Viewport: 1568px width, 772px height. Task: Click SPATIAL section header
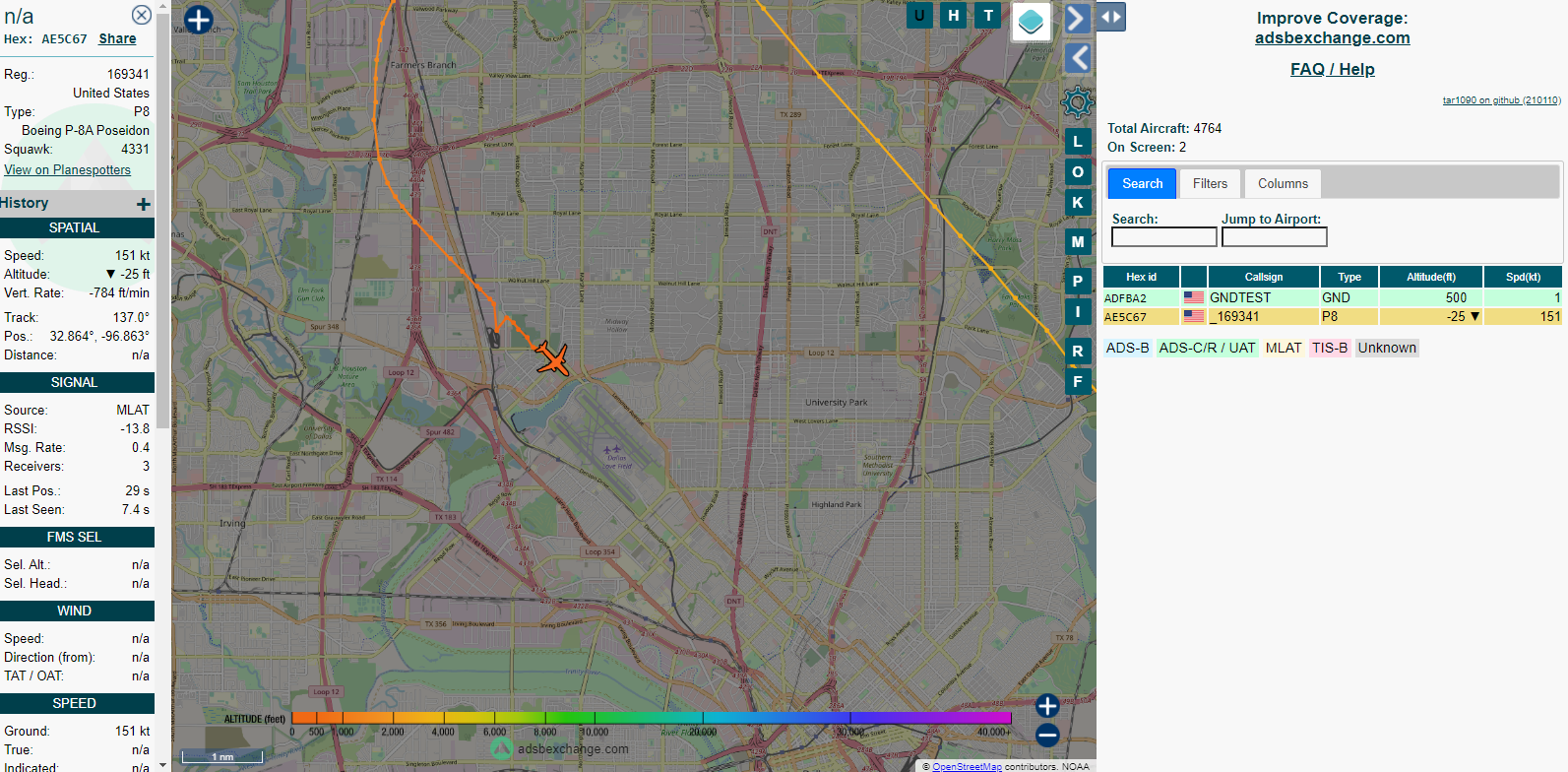(77, 227)
